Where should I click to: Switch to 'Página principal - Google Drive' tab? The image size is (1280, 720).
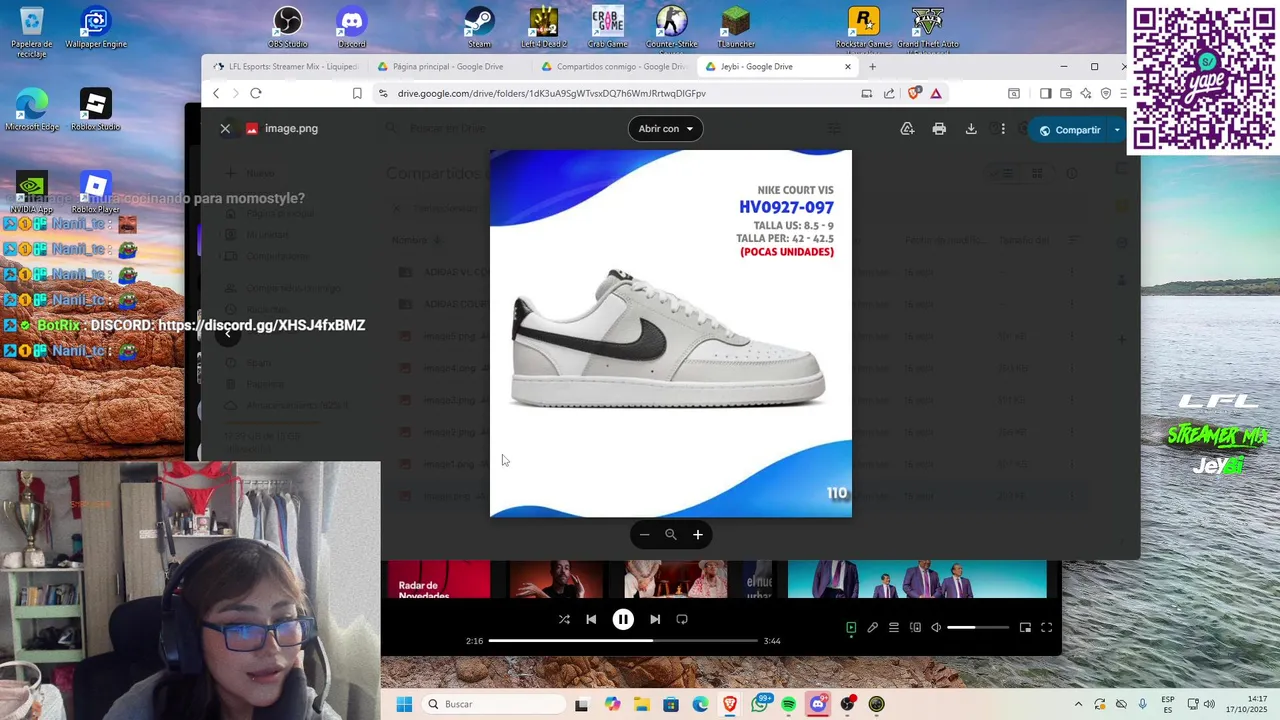[448, 67]
